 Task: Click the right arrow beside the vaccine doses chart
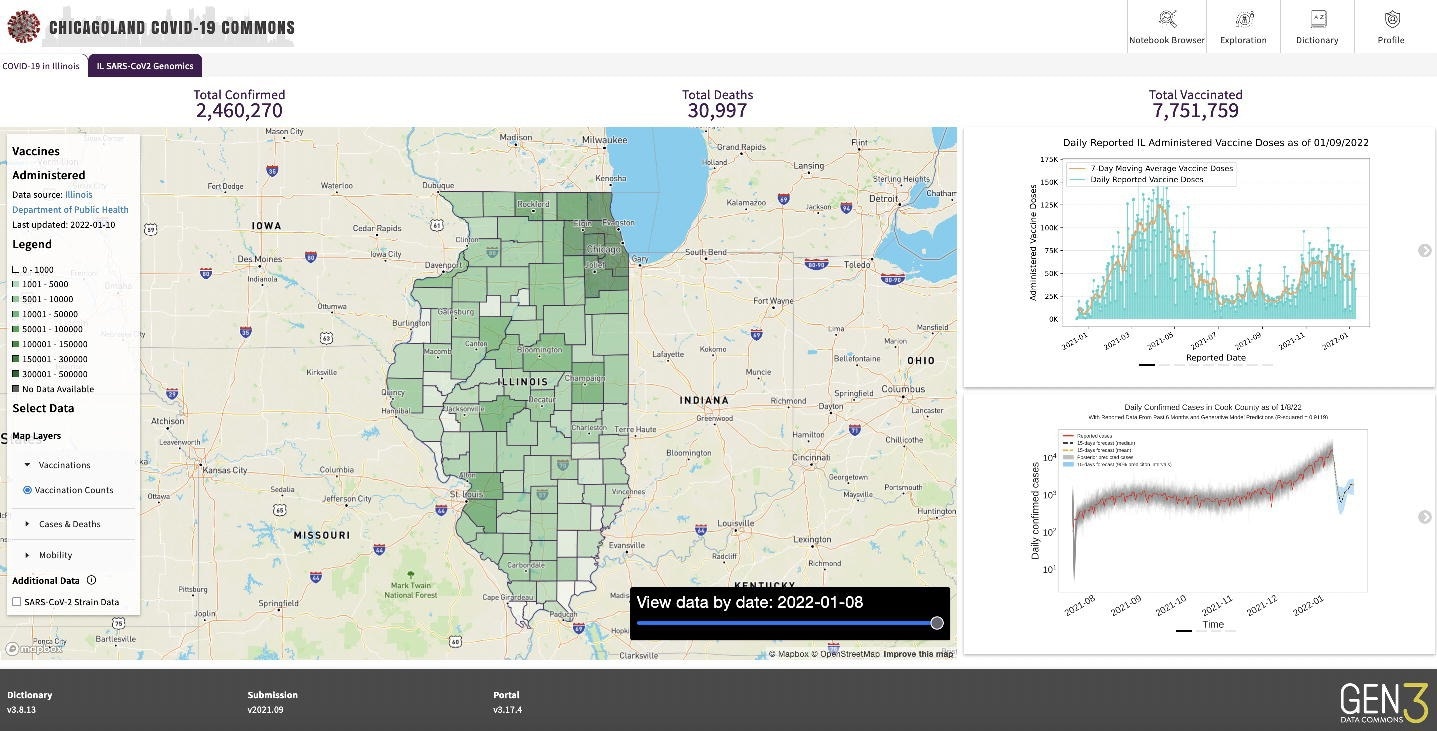[1424, 251]
